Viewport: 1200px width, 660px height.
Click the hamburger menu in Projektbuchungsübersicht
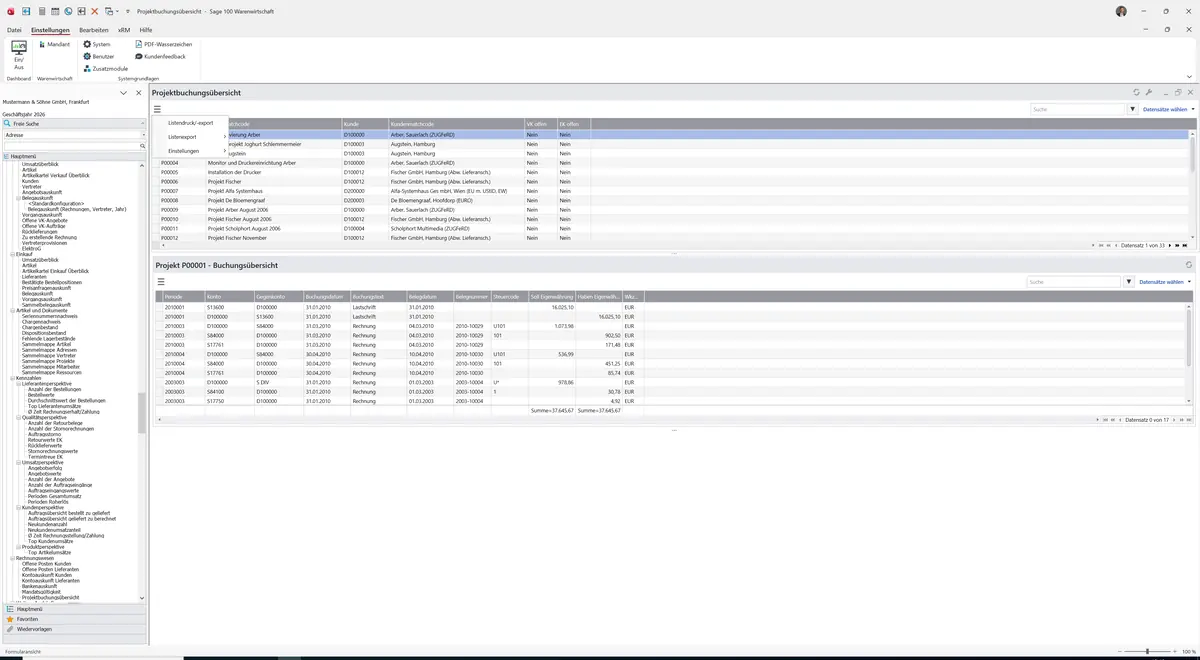pyautogui.click(x=158, y=109)
